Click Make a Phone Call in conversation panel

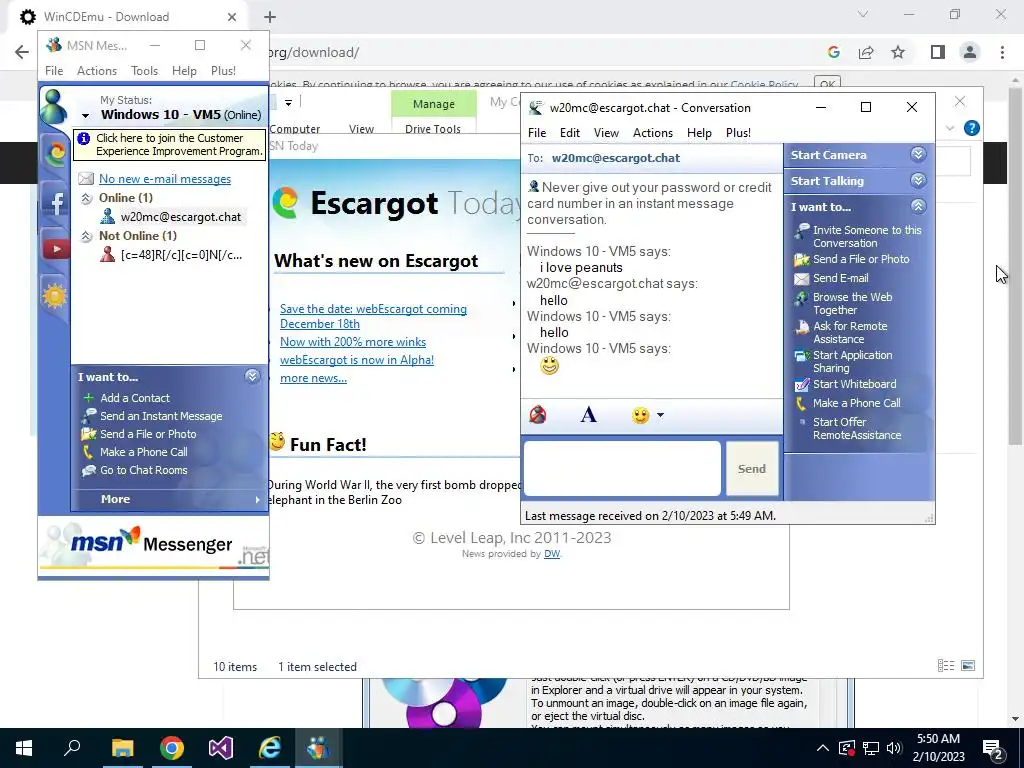point(856,403)
